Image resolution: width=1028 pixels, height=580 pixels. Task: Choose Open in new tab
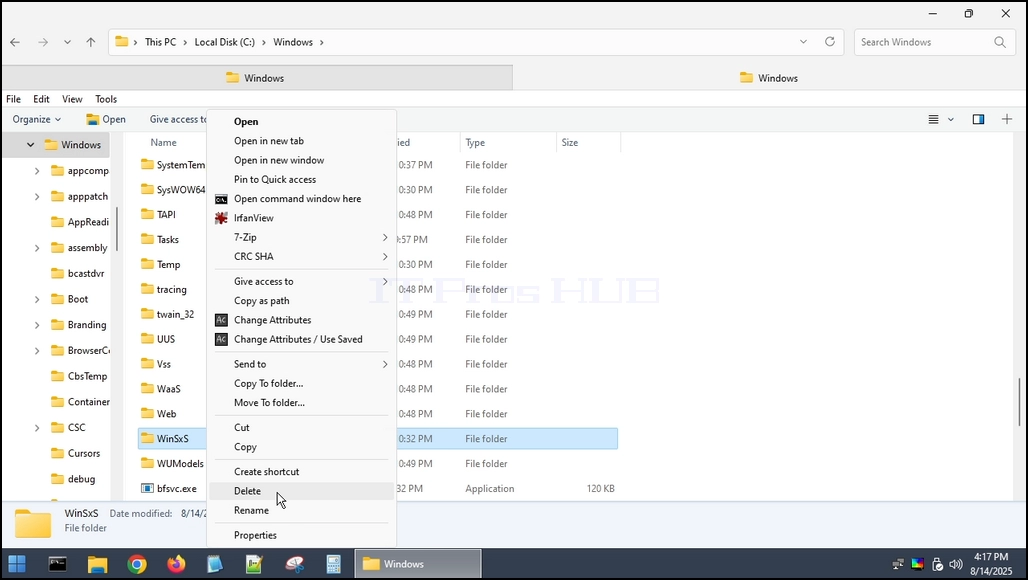(x=302, y=141)
